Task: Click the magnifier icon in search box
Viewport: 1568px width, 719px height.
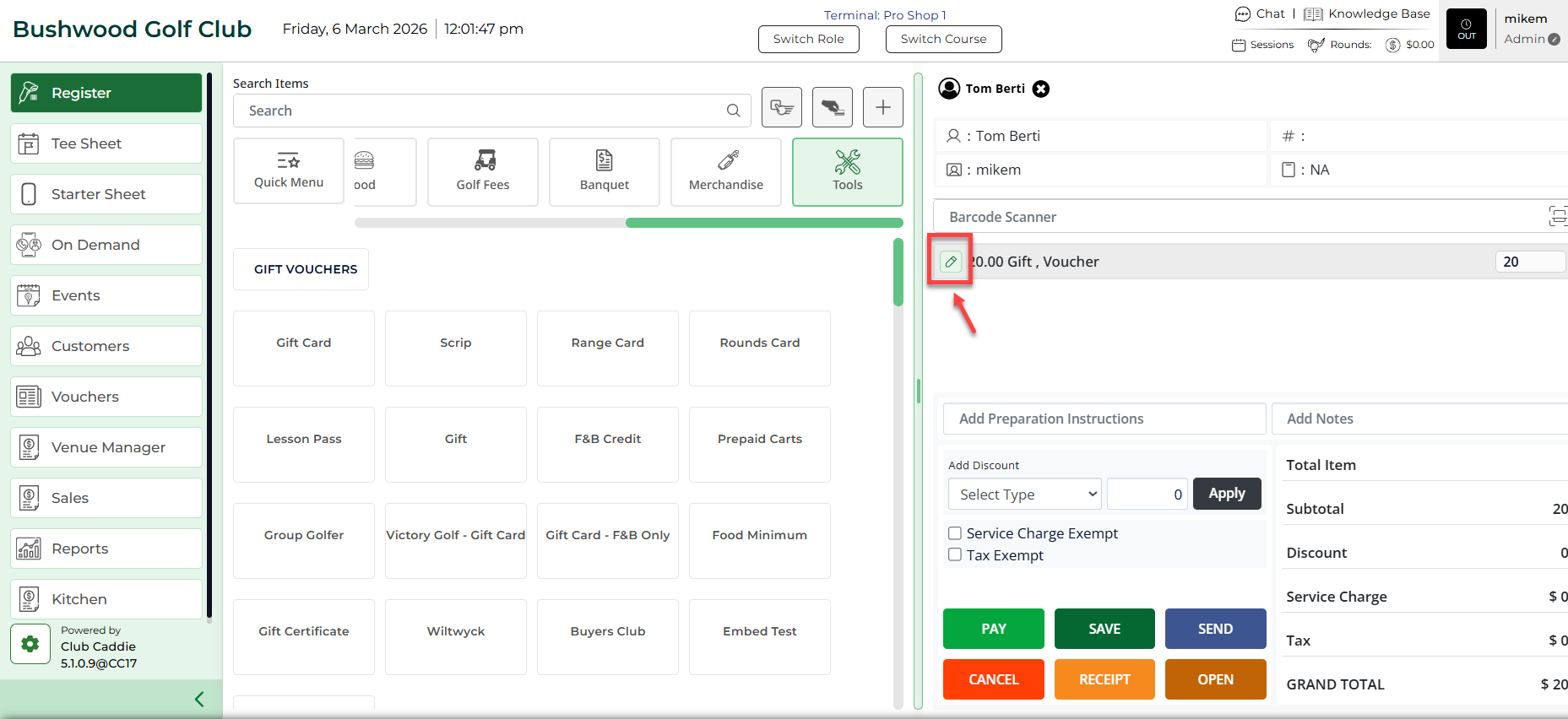Action: coord(733,111)
